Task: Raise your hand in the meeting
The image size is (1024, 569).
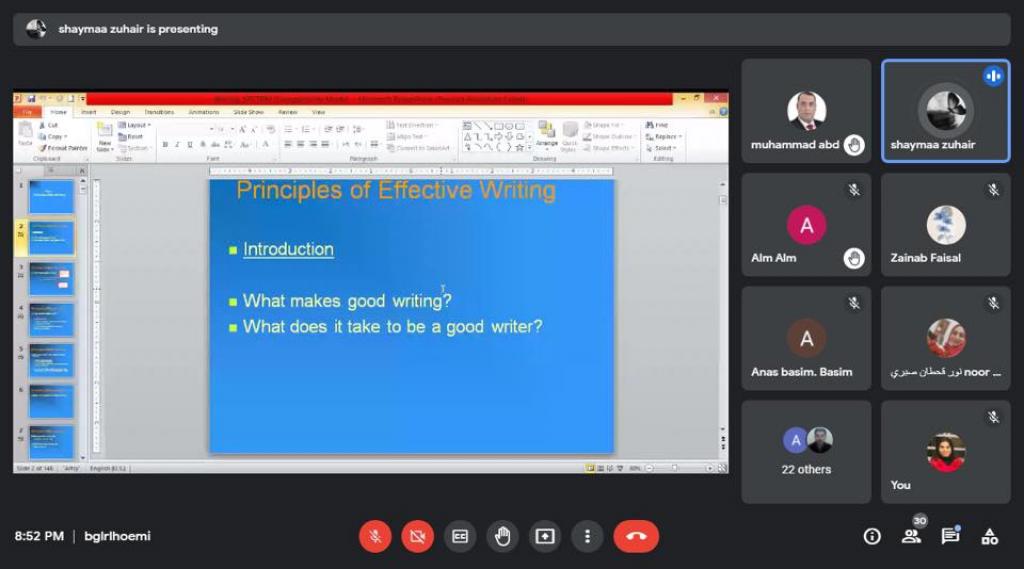Action: tap(502, 536)
